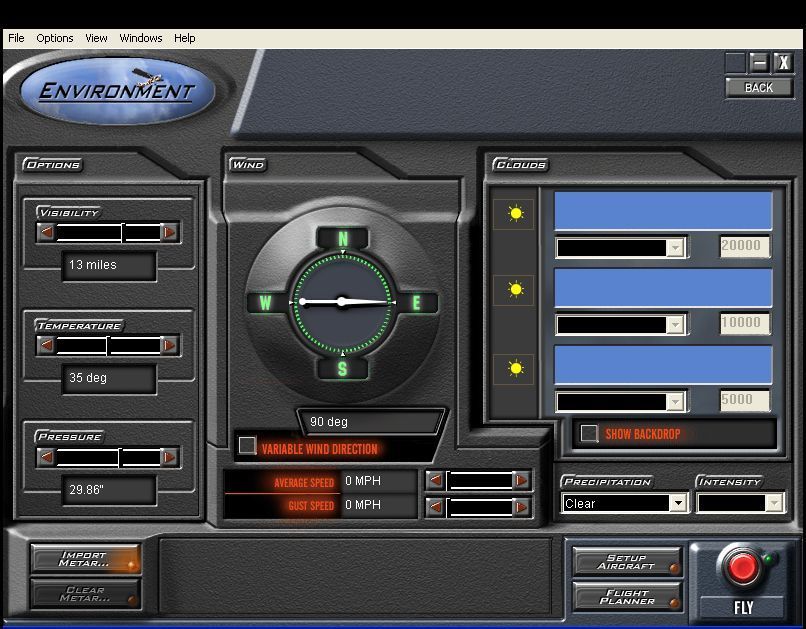The image size is (806, 629).
Task: Click the Pressure slider track
Action: click(108, 457)
